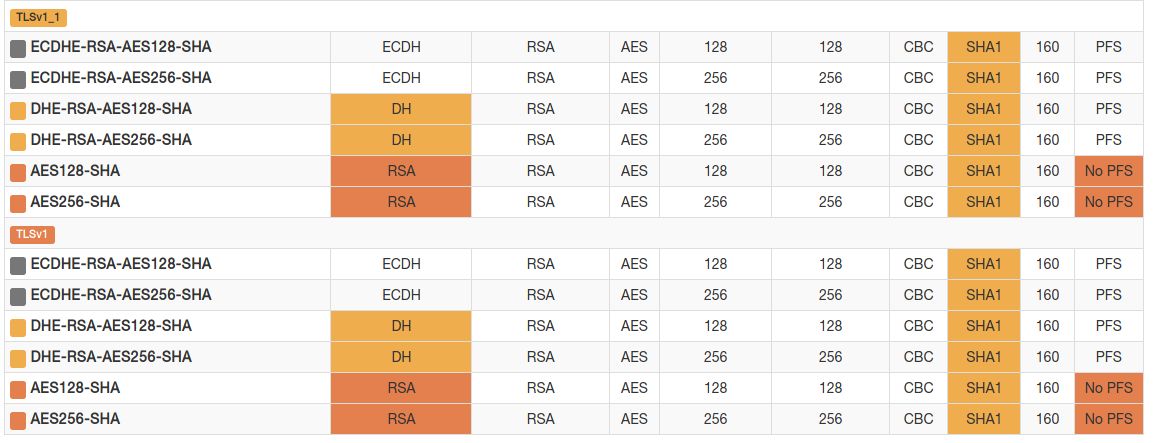
Task: Click No PFS cell for AES128-SHA under TLSv1_1
Action: (1108, 171)
